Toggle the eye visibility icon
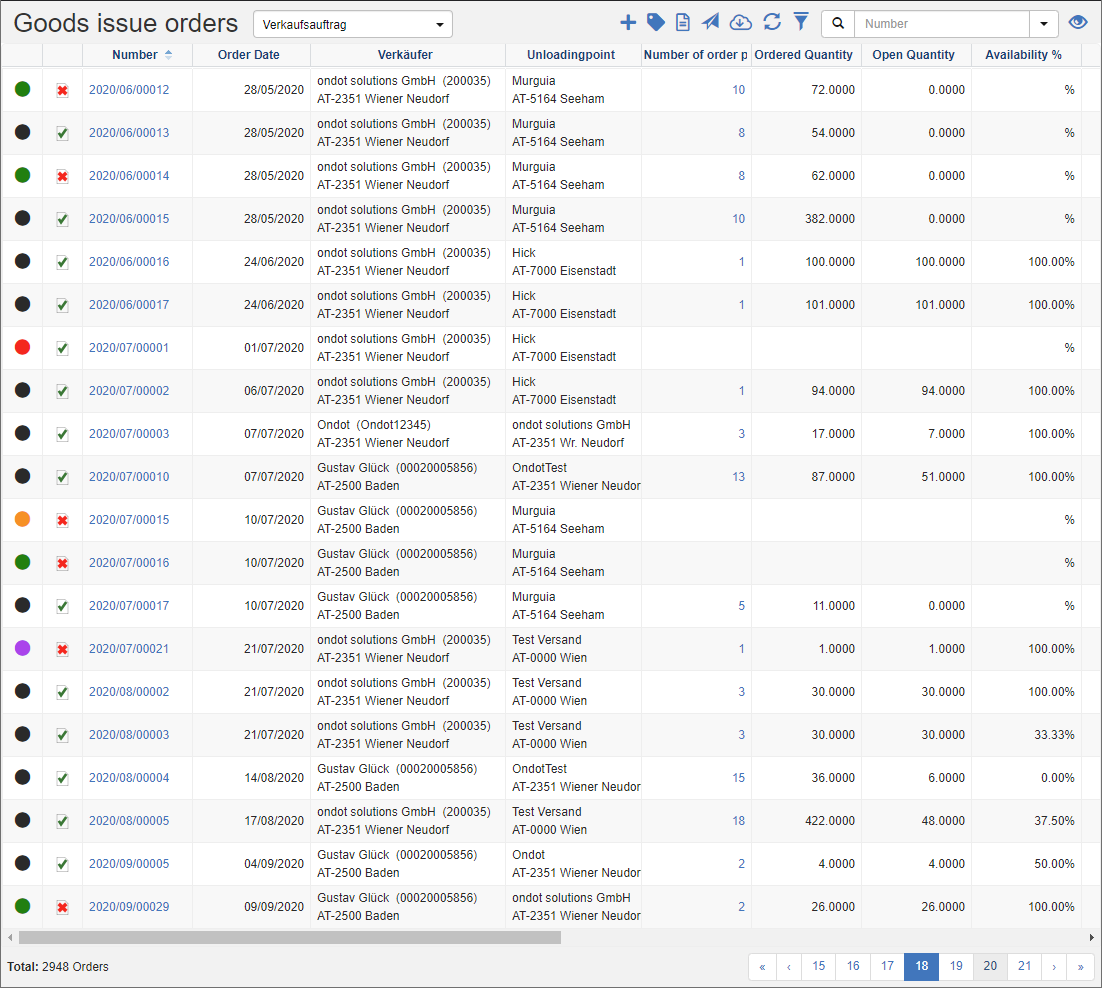This screenshot has width=1102, height=988. click(1078, 23)
